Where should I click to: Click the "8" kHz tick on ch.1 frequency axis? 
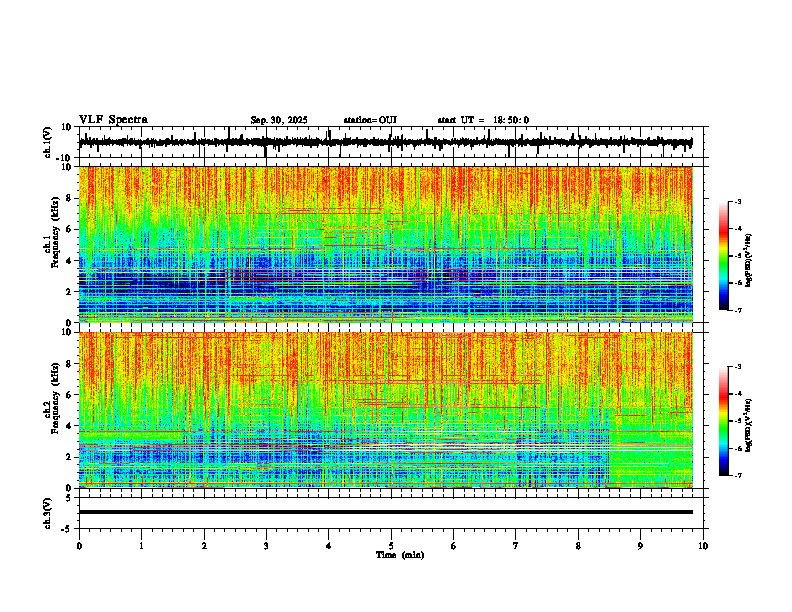[x=70, y=198]
